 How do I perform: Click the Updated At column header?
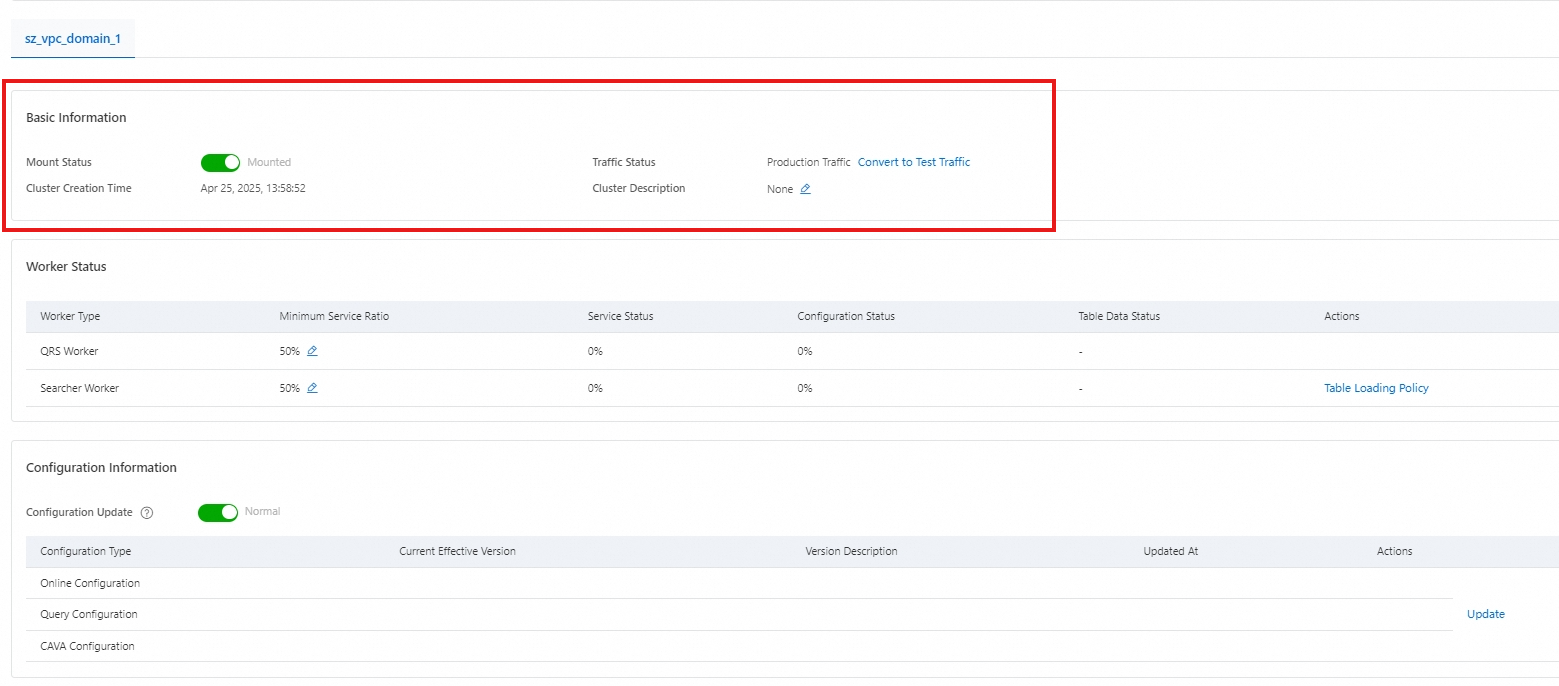coord(1170,551)
